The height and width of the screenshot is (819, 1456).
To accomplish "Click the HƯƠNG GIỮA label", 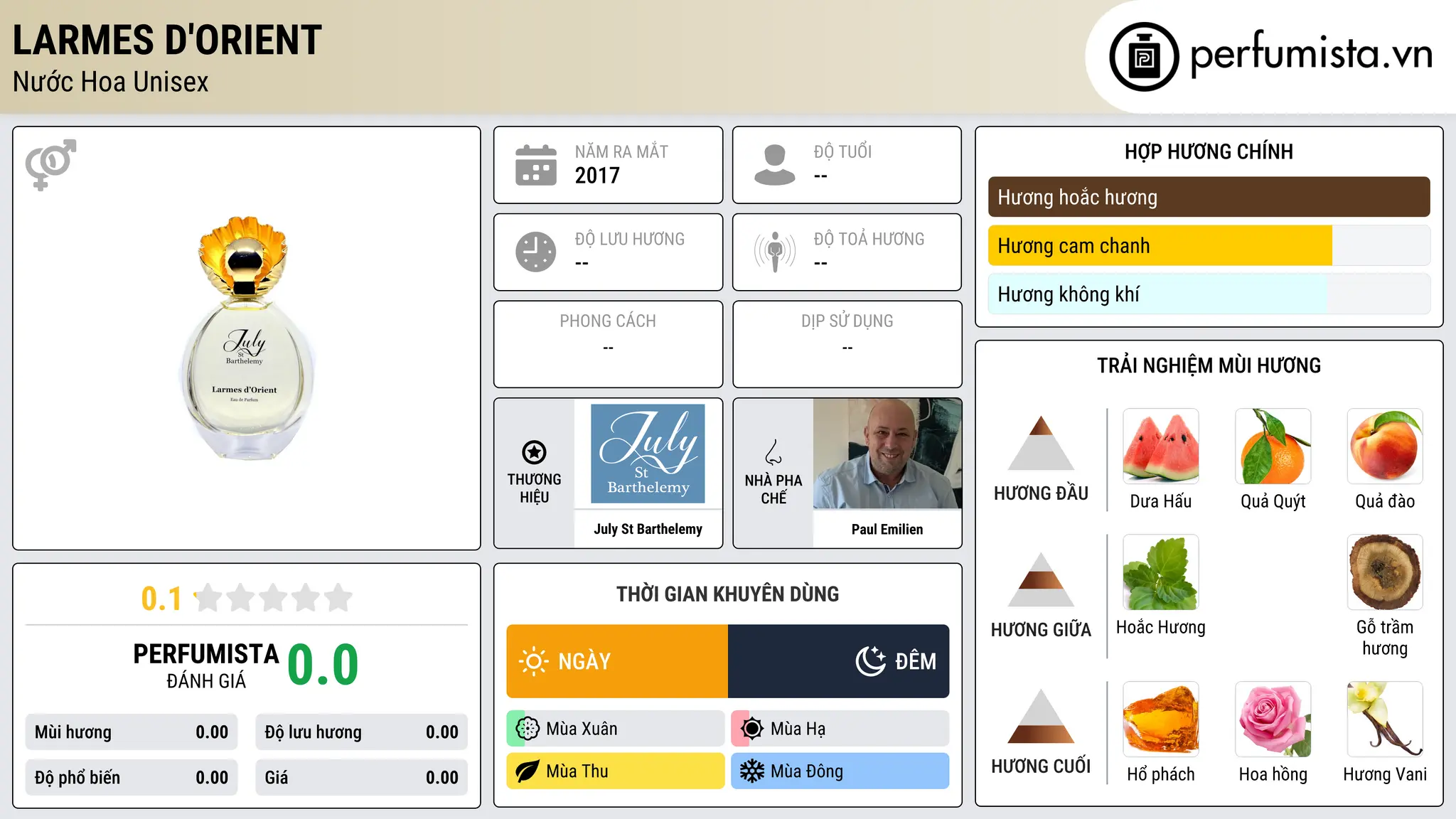I will point(1041,630).
